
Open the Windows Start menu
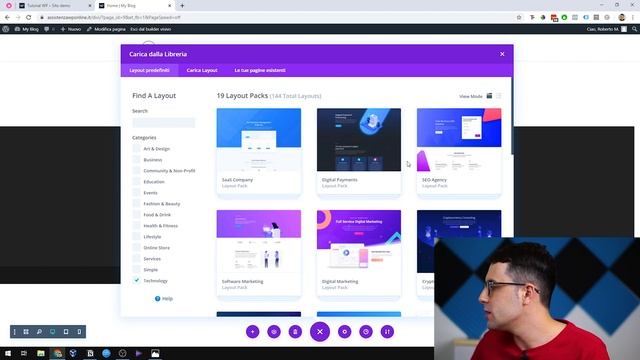(8, 353)
